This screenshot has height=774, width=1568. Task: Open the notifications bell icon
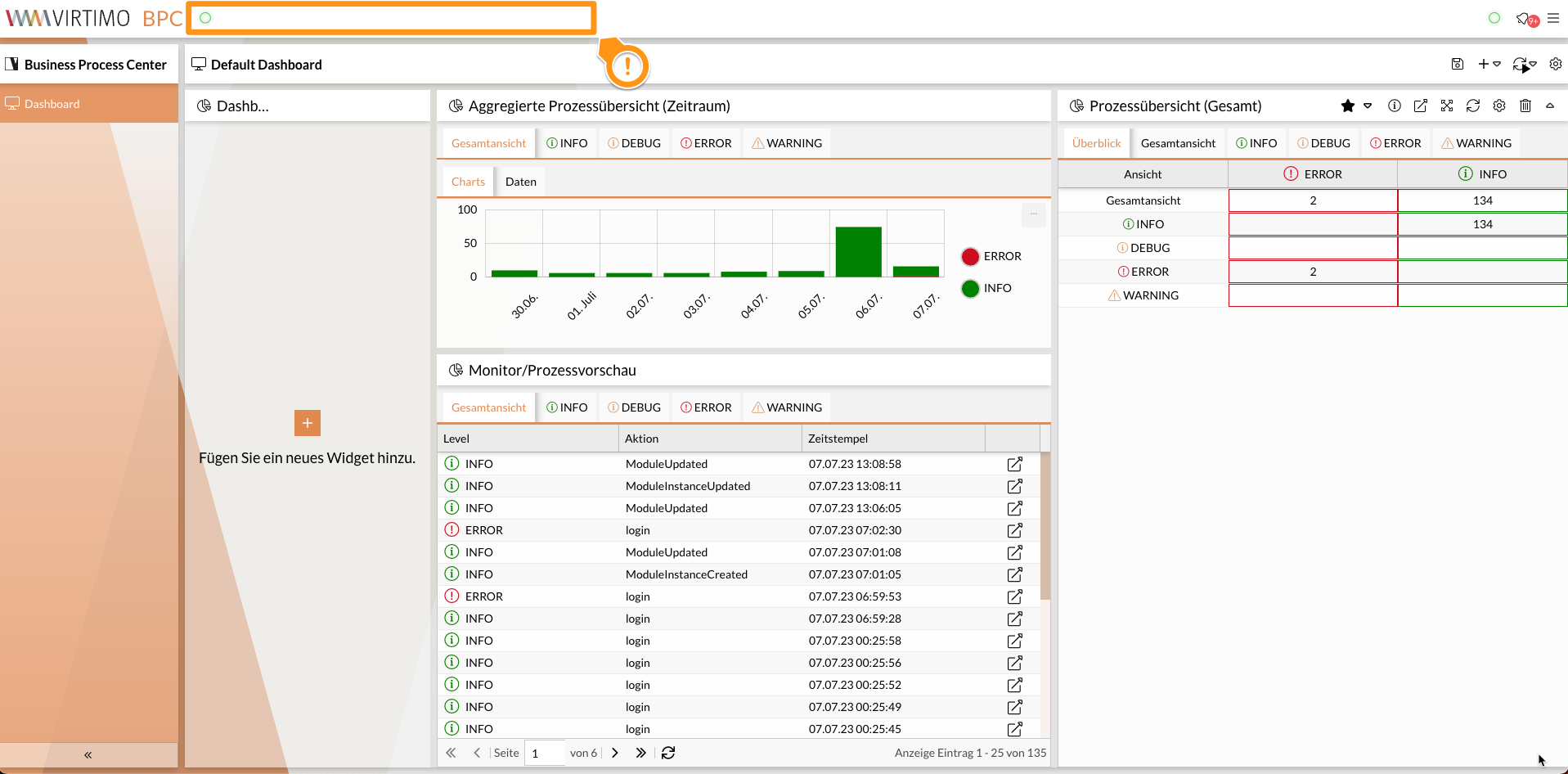tap(1523, 18)
